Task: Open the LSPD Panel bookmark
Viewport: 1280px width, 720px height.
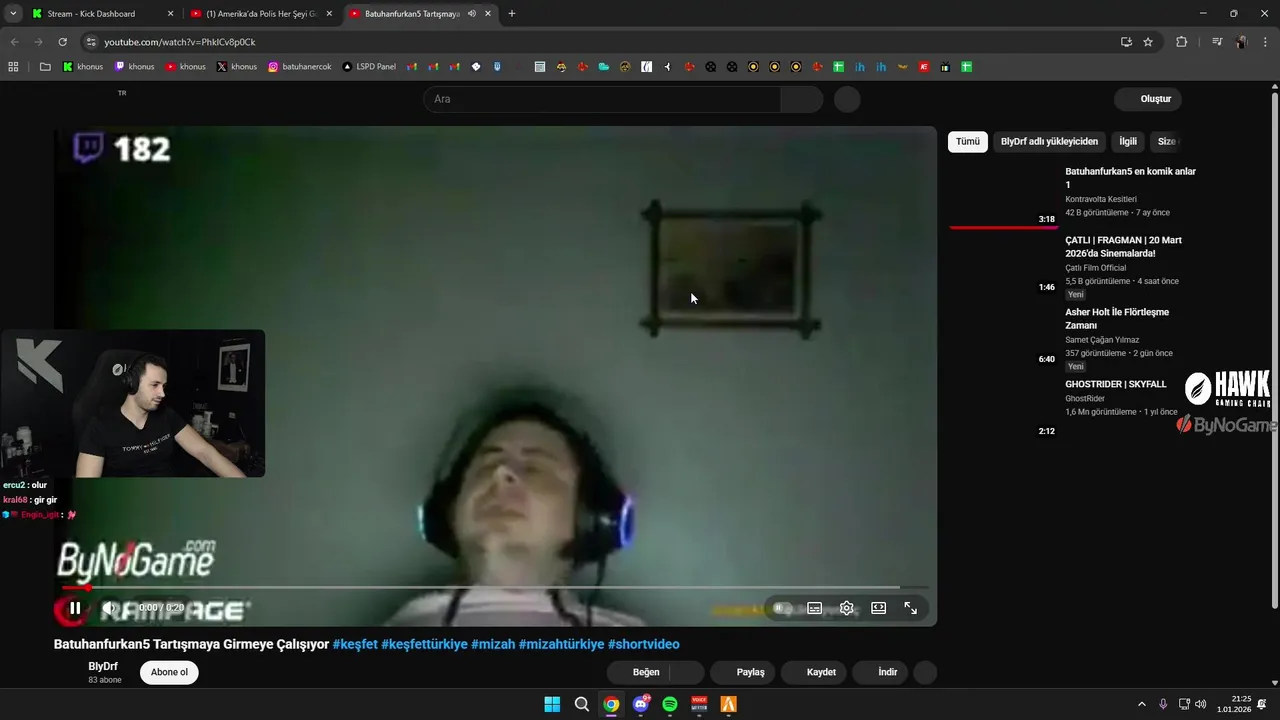Action: tap(369, 67)
